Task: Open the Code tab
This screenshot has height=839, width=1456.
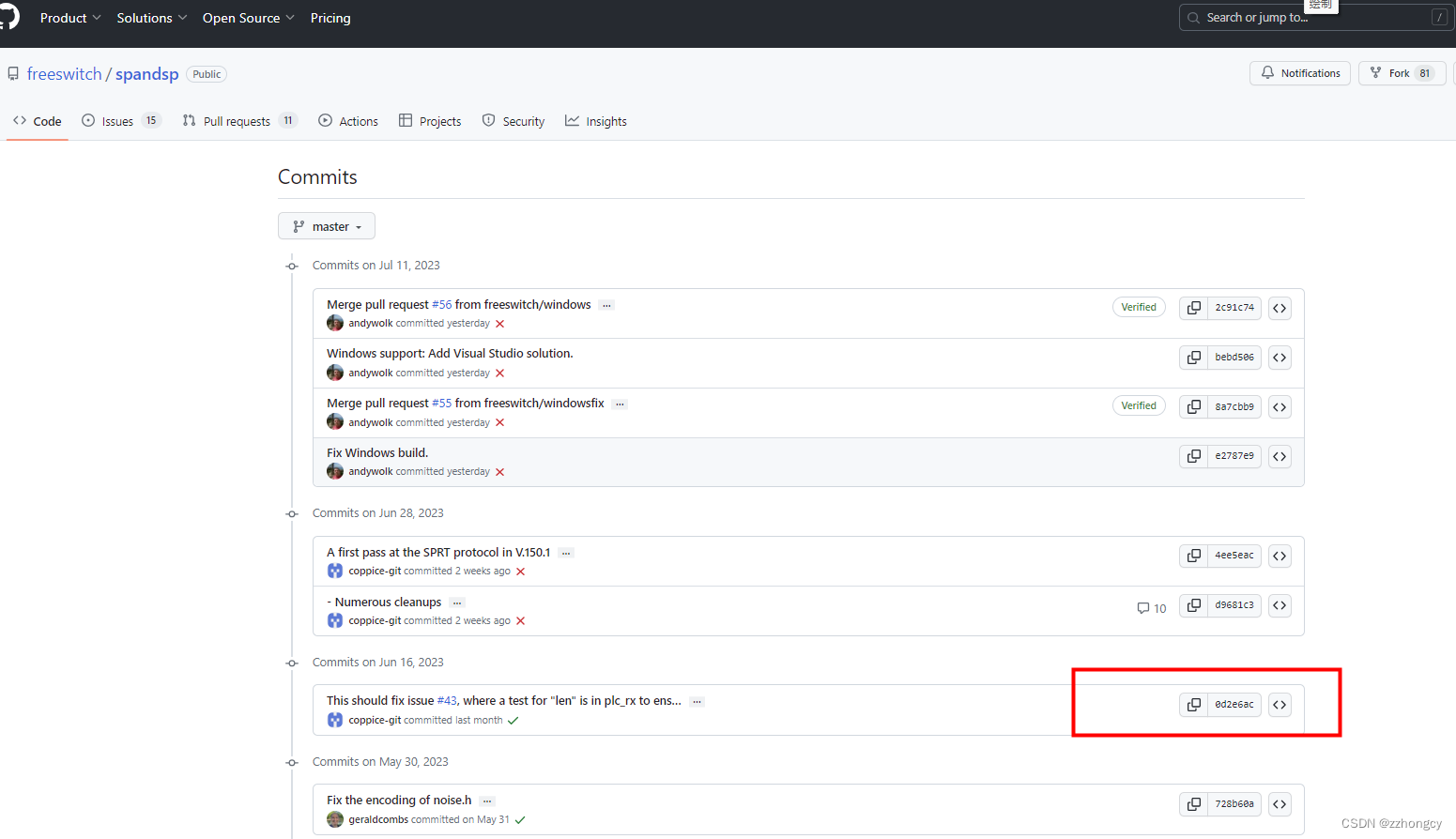Action: coord(38,121)
